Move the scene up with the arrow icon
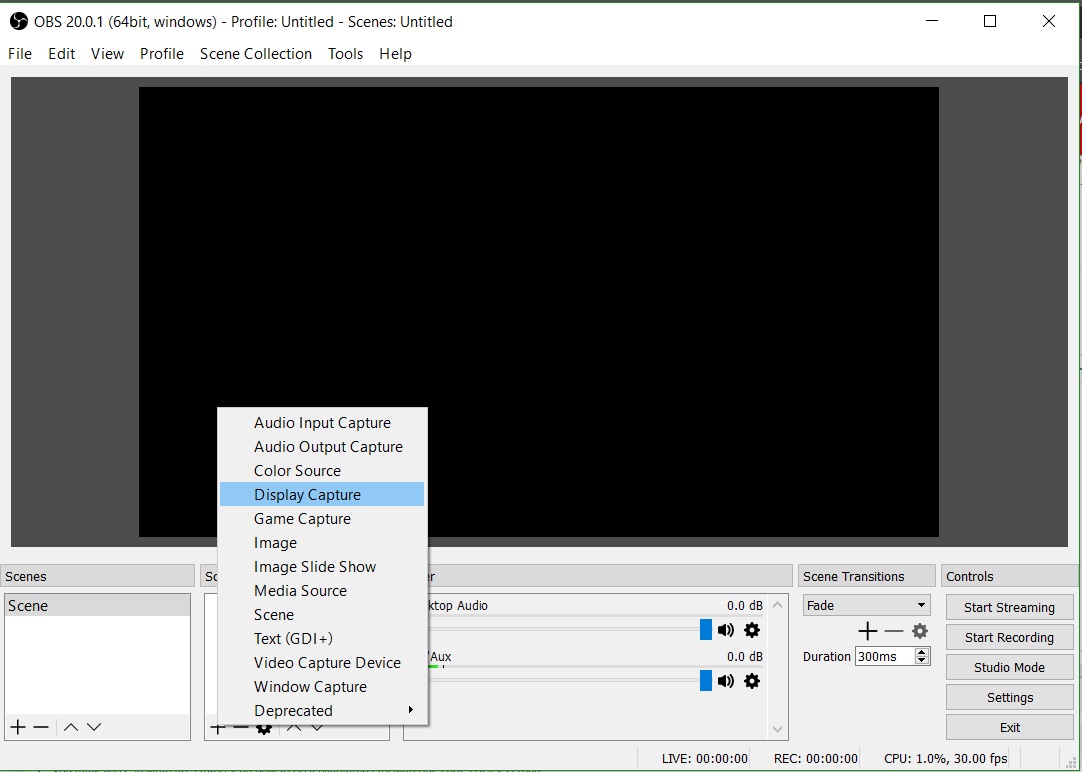1082x772 pixels. (70, 727)
